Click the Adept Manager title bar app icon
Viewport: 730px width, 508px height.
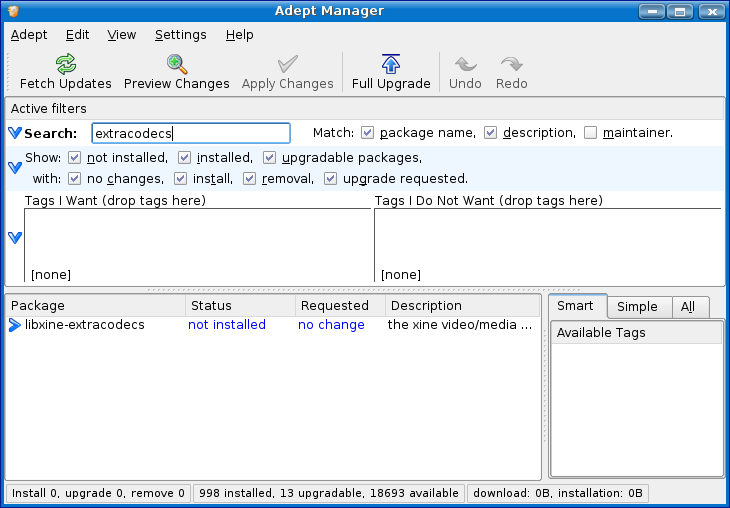[14, 10]
